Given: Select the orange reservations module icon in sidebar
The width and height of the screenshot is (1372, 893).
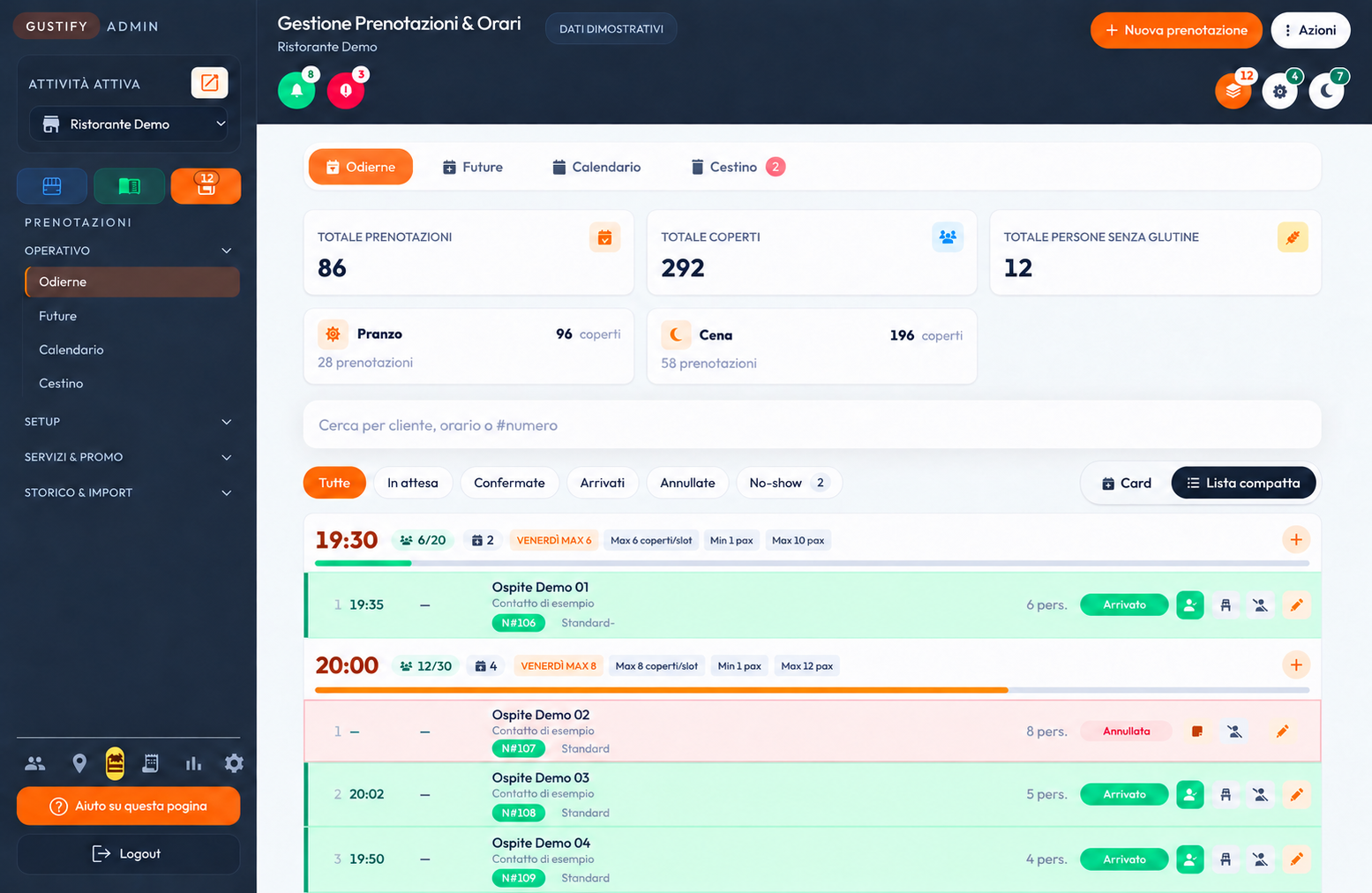Looking at the screenshot, I should pos(206,186).
